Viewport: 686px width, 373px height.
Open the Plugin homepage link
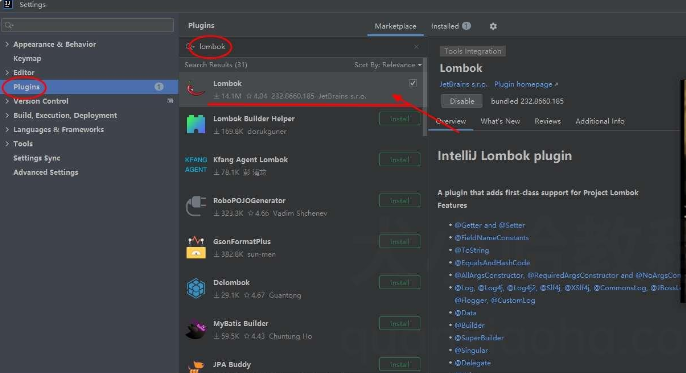click(526, 84)
